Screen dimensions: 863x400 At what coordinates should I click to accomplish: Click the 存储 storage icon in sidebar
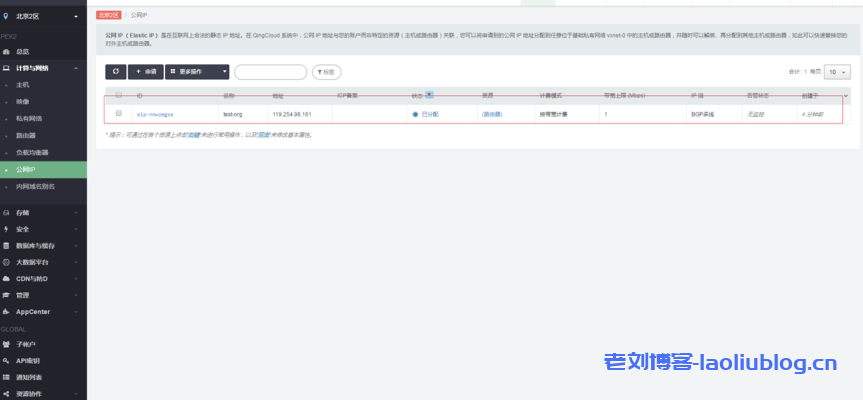(x=7, y=213)
